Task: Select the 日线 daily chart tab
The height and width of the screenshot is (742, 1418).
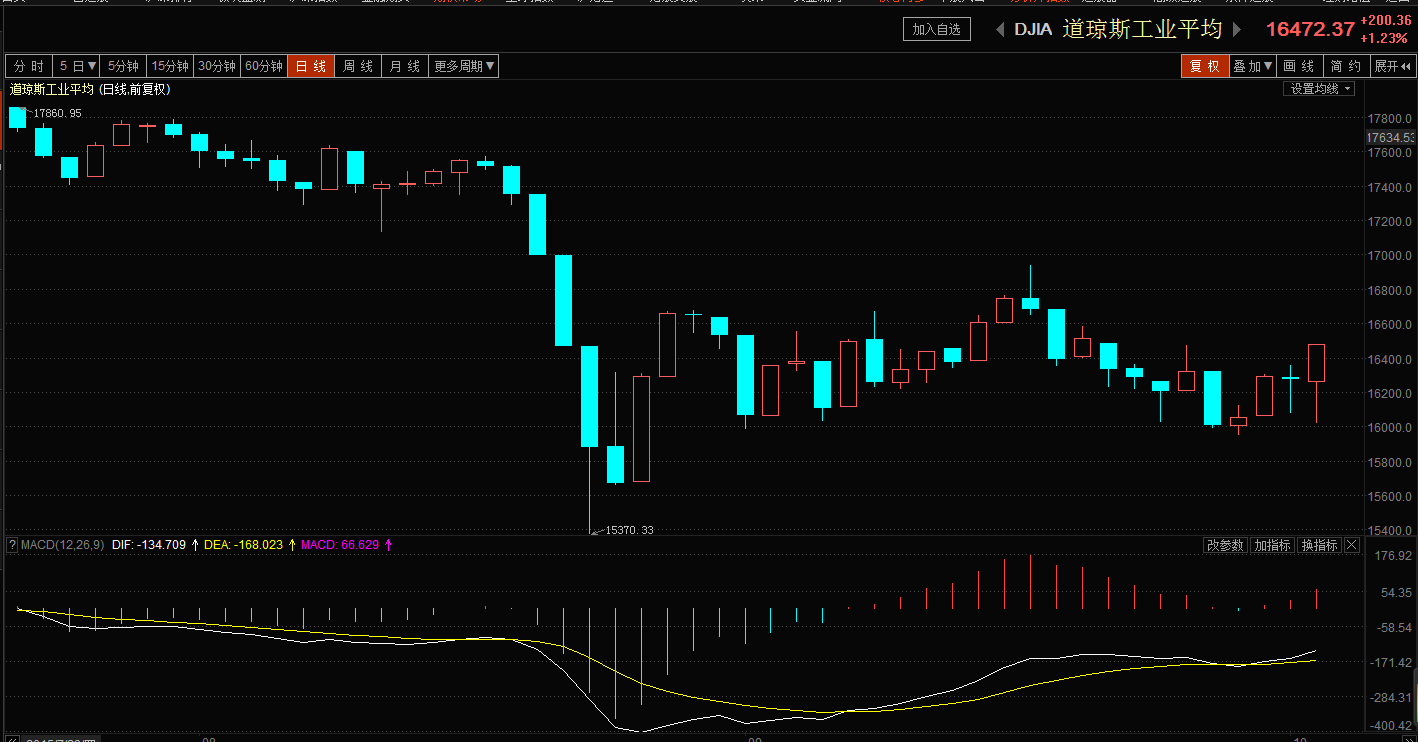Action: [x=311, y=66]
